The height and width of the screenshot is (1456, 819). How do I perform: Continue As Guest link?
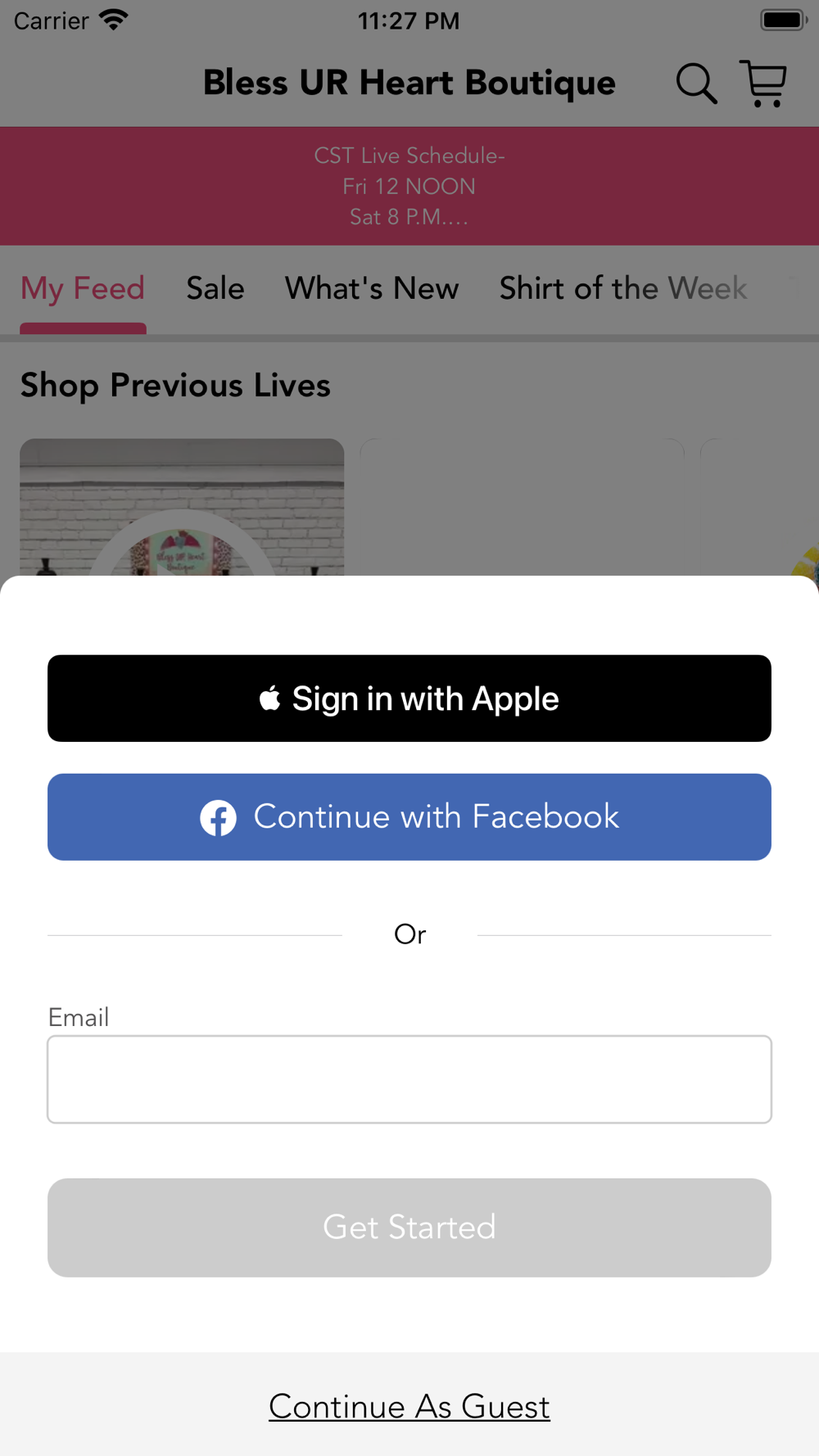pos(409,1407)
